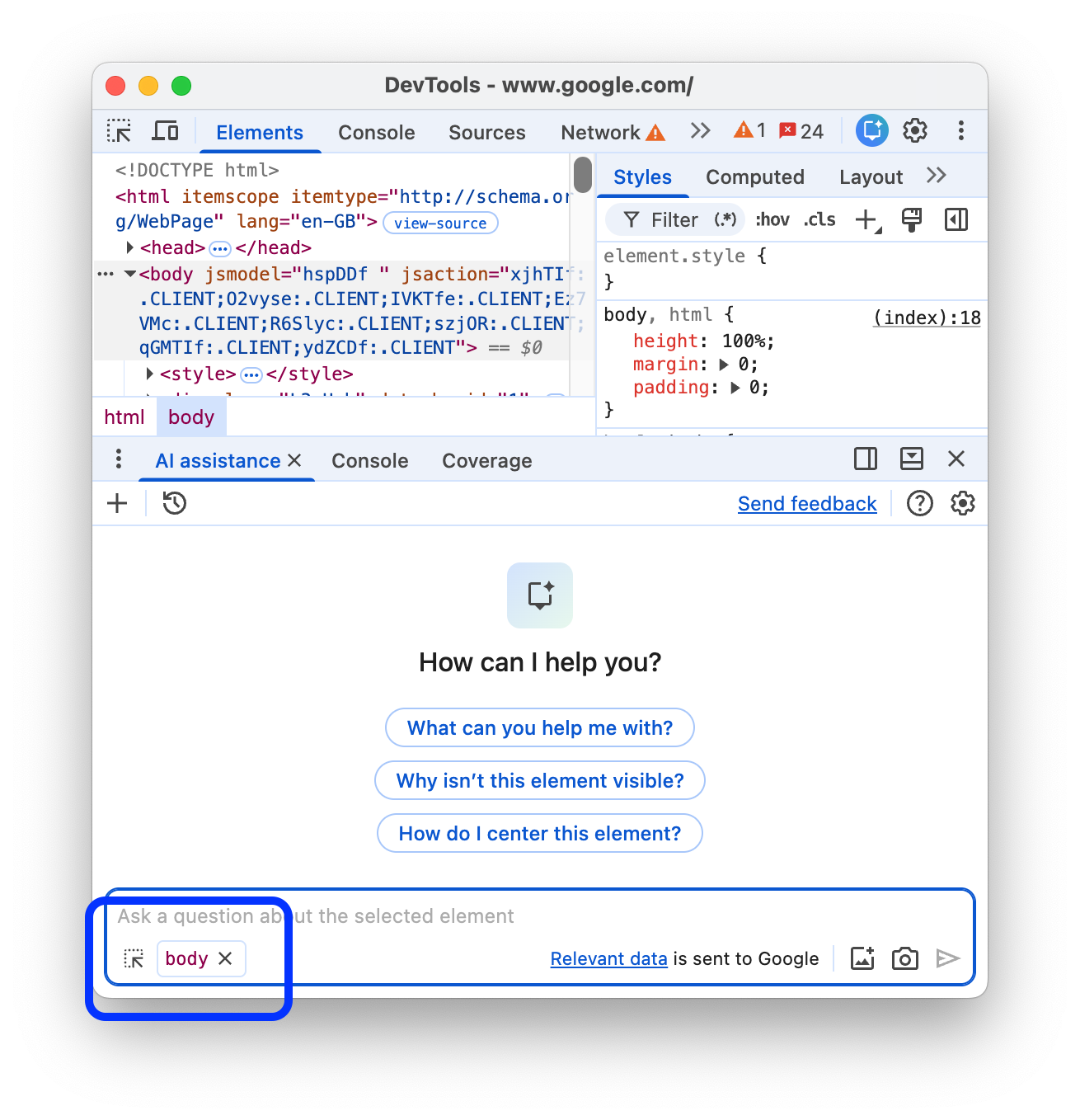Expand the margin shorthand property
The height and width of the screenshot is (1120, 1080).
724,365
